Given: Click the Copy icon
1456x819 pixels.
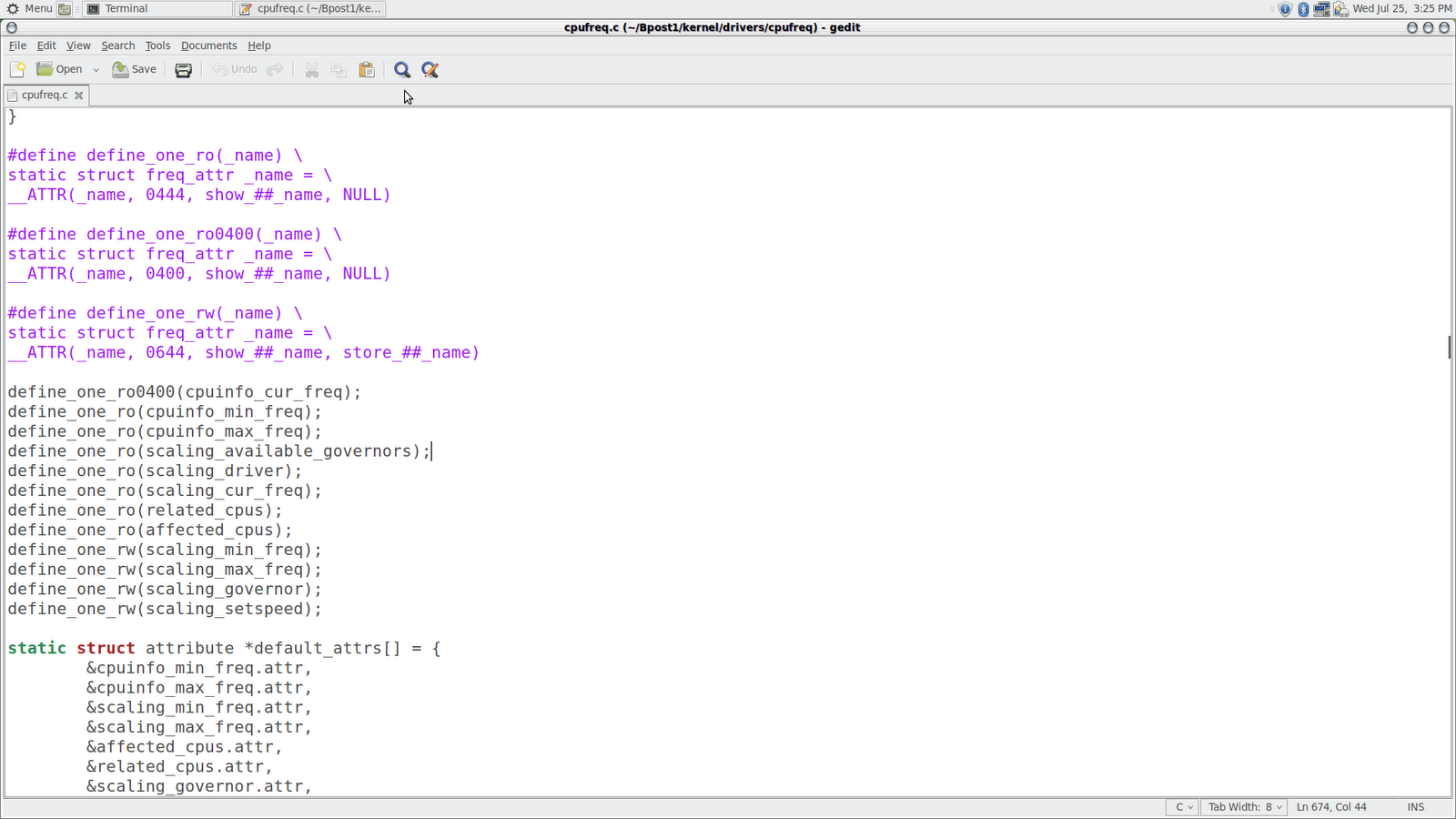Looking at the screenshot, I should point(339,69).
